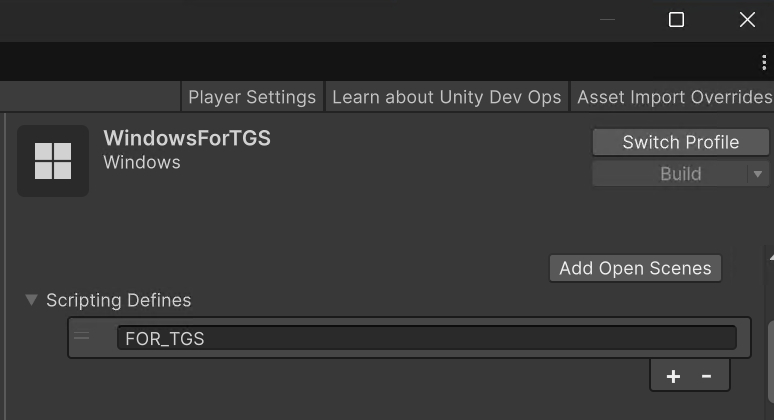Screen dimensions: 774x420
Task: Maximize the Build Profiles window
Action: pyautogui.click(x=676, y=20)
